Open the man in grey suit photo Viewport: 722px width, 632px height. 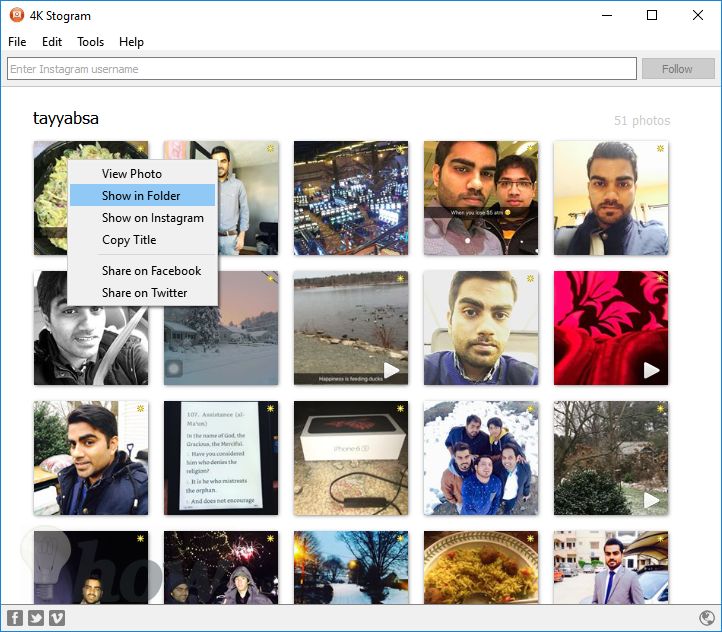click(x=611, y=568)
